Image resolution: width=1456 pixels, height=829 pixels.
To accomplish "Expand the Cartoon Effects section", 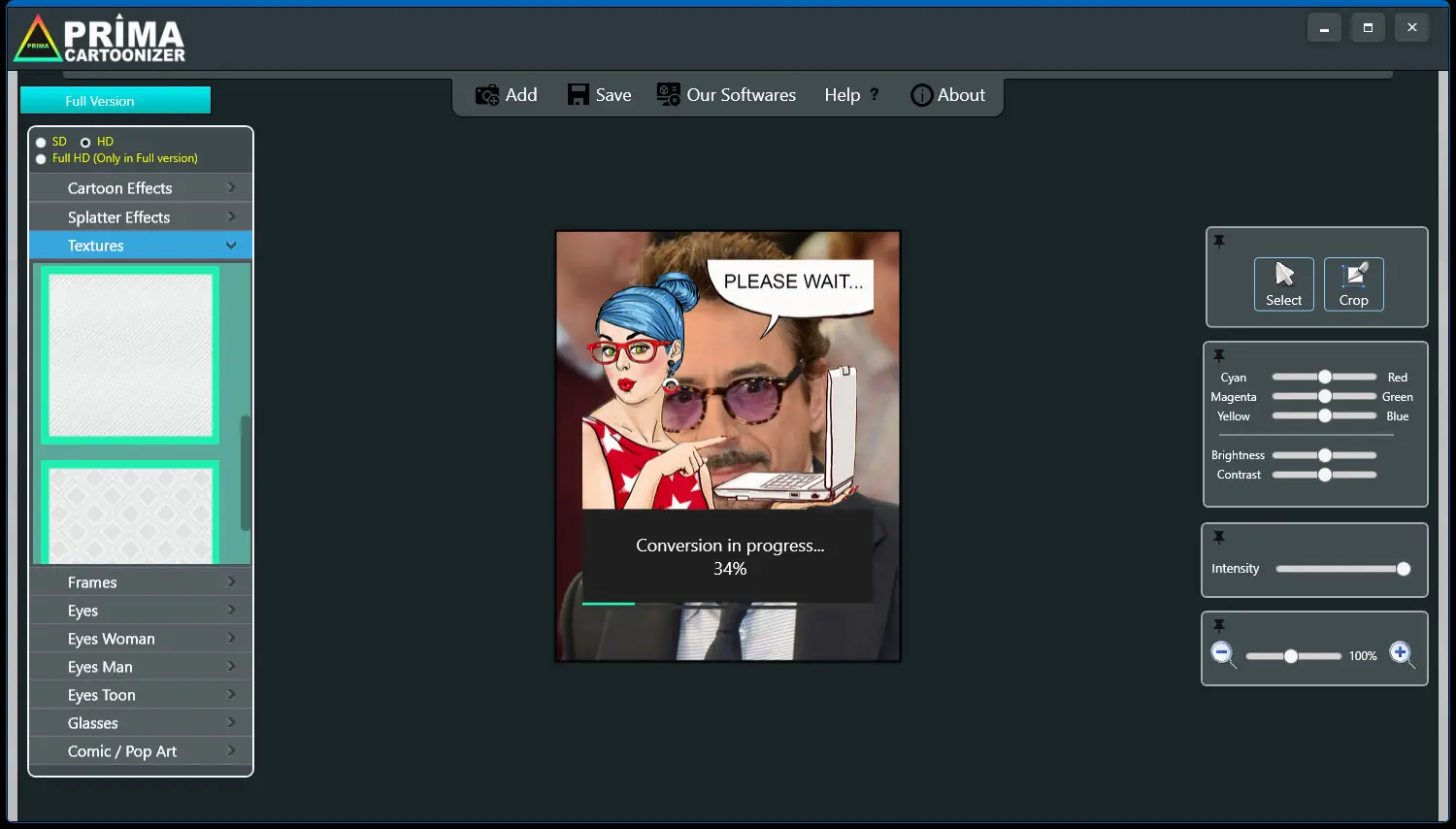I will pos(141,188).
